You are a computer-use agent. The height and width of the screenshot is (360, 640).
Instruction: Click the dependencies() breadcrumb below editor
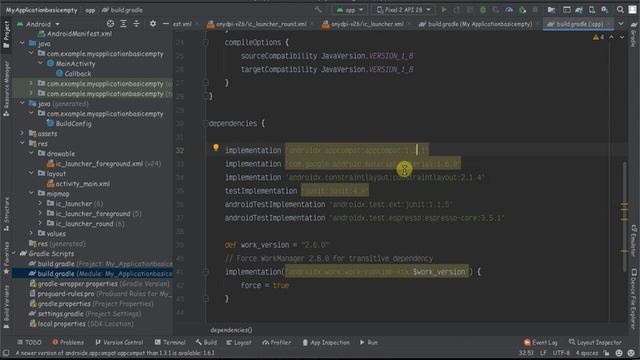[x=231, y=330]
